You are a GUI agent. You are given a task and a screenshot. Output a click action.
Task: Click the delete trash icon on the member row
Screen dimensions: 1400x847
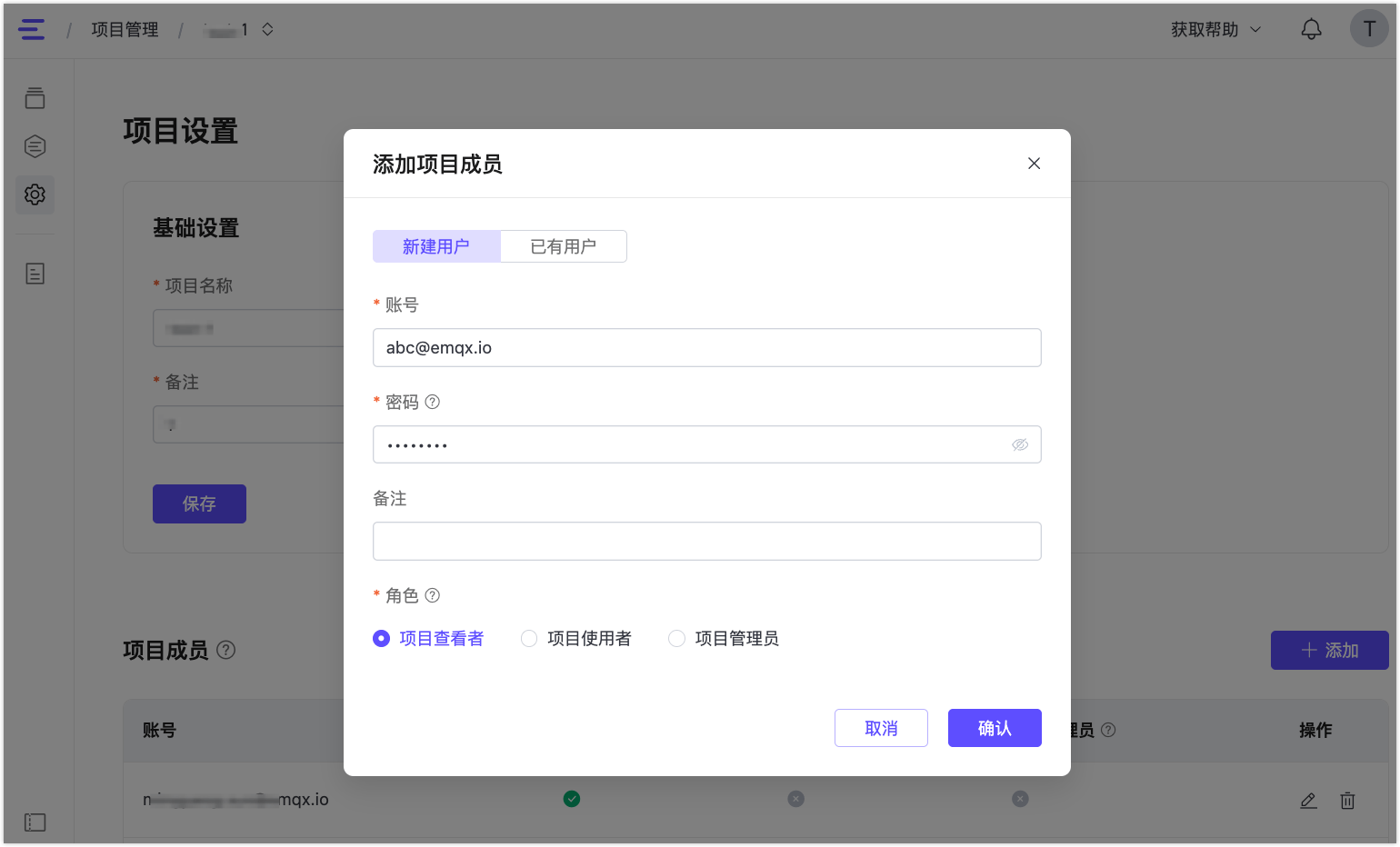pyautogui.click(x=1348, y=801)
